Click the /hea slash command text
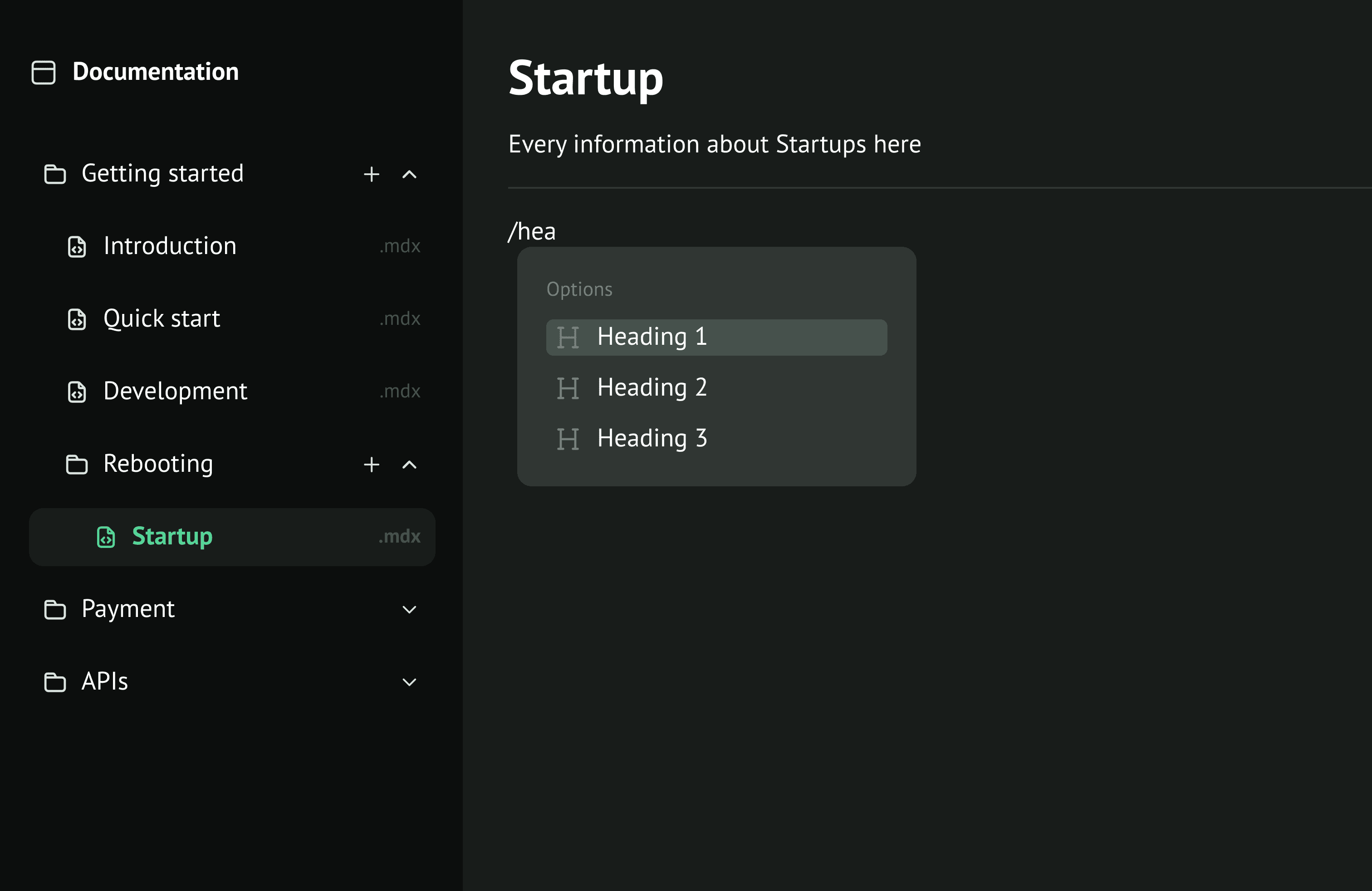The width and height of the screenshot is (1372, 891). tap(531, 232)
